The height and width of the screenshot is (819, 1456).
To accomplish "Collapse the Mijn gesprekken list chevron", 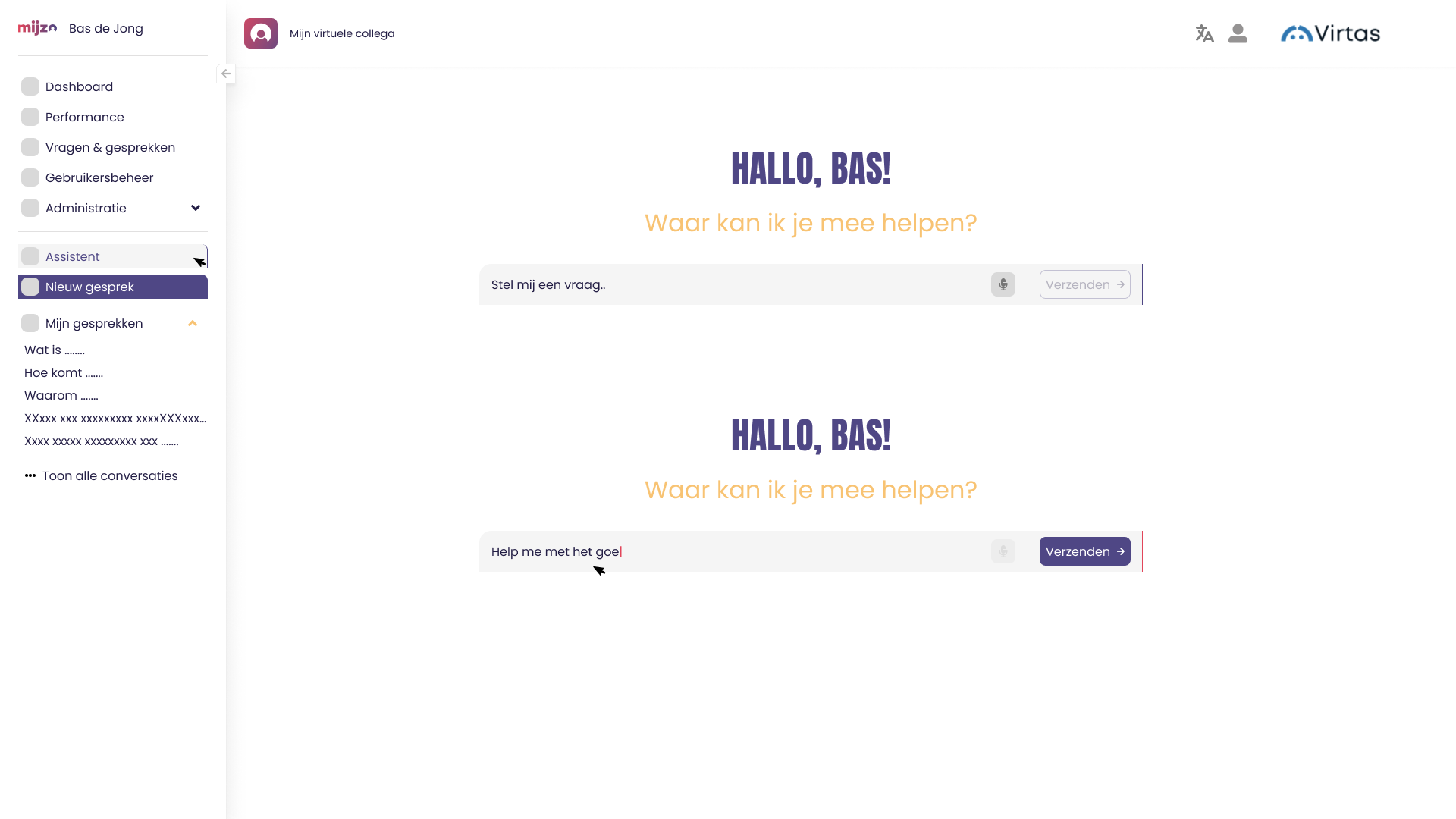I will (x=193, y=323).
